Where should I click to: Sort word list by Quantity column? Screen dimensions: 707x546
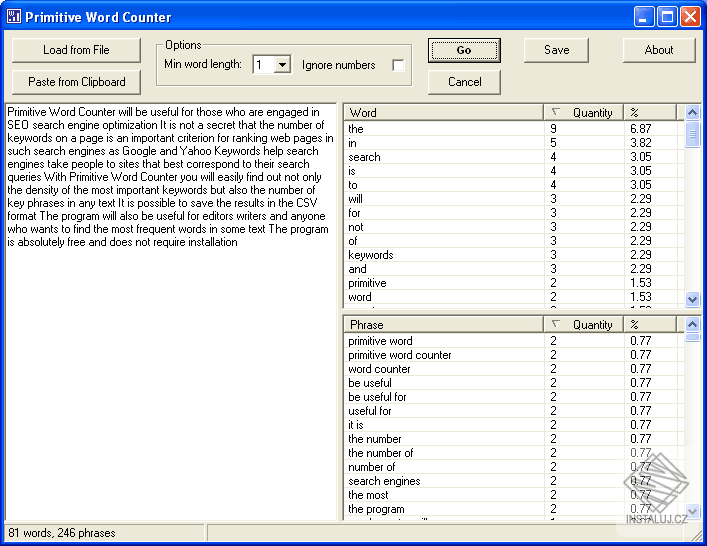(583, 113)
